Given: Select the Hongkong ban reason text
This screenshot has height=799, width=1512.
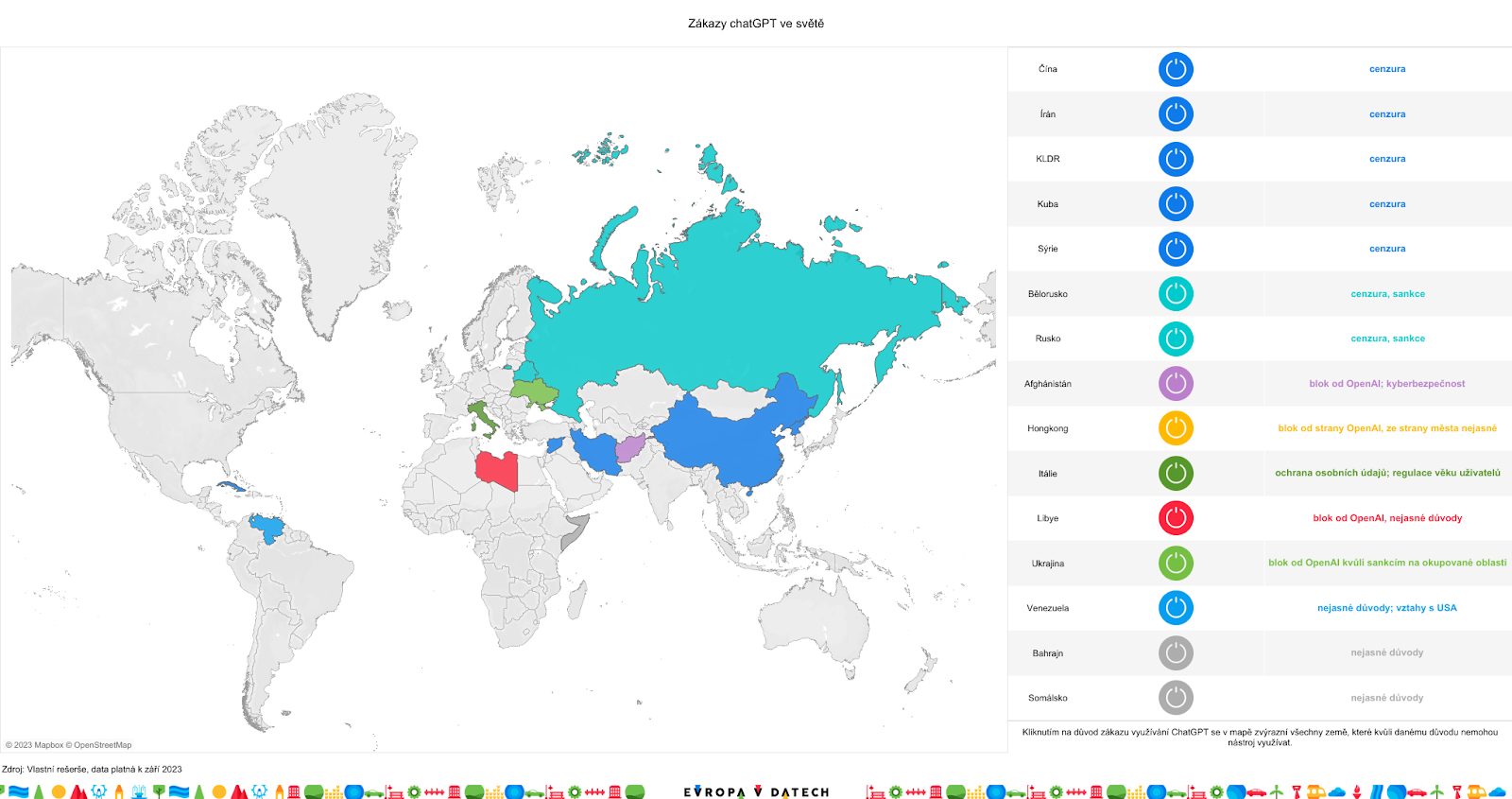Looking at the screenshot, I should point(1387,428).
